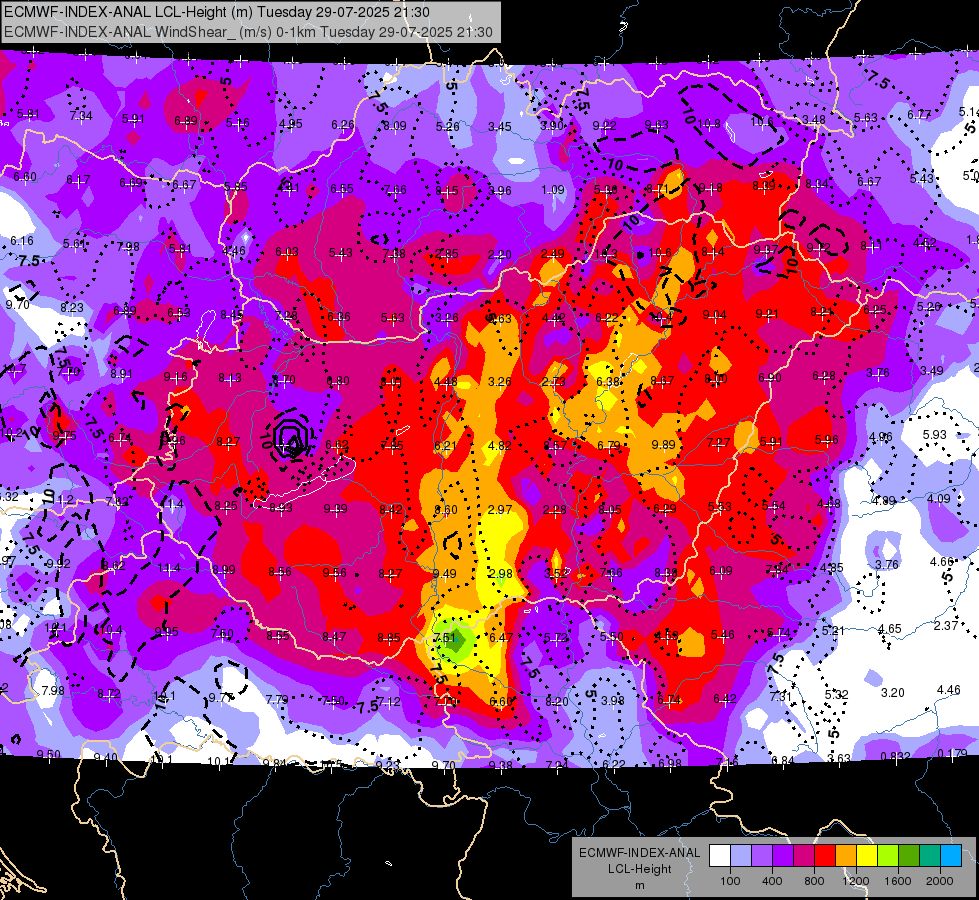979x900 pixels.
Task: Click the yellow legend color box
Action: click(867, 856)
